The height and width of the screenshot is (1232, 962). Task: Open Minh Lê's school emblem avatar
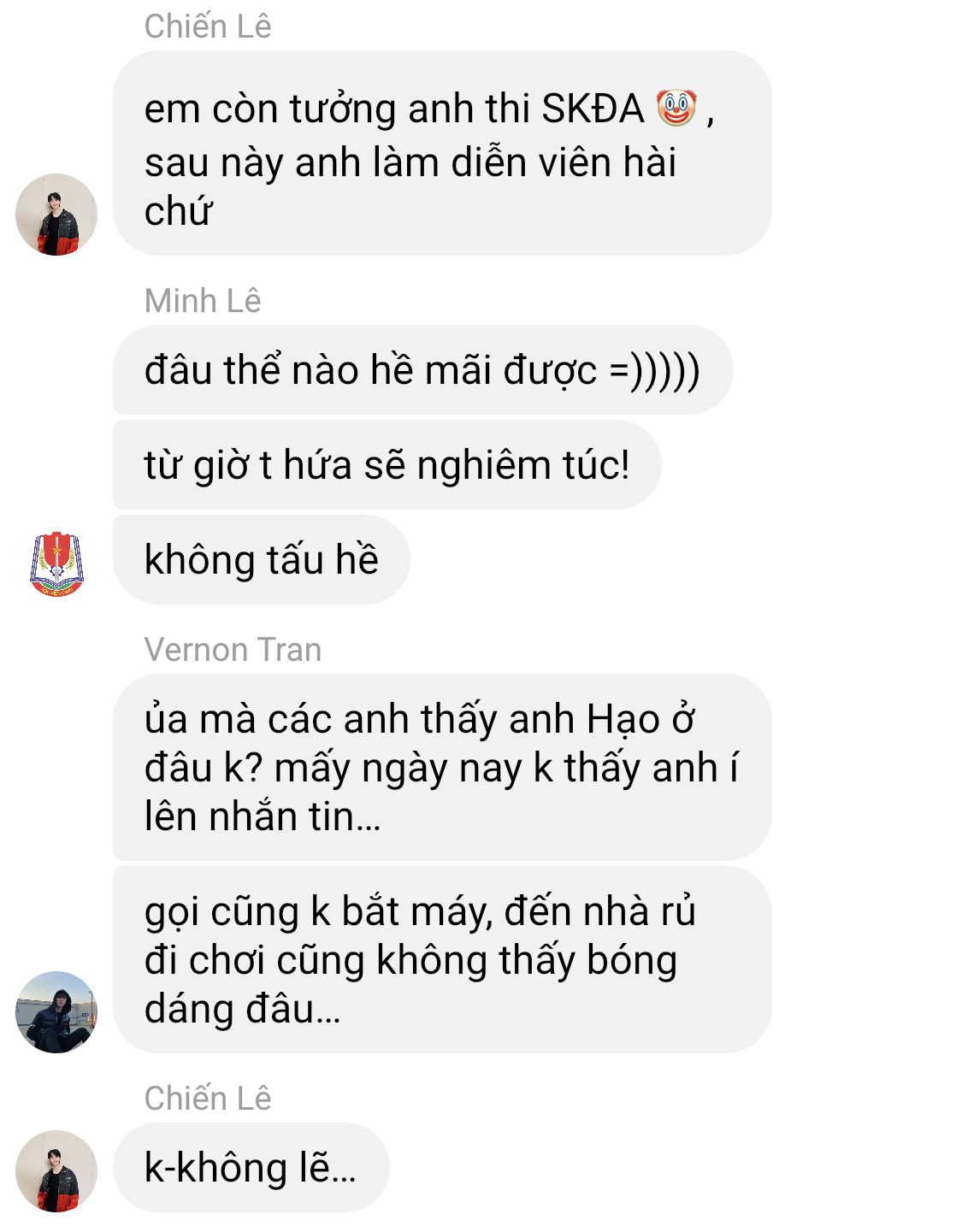pyautogui.click(x=56, y=562)
